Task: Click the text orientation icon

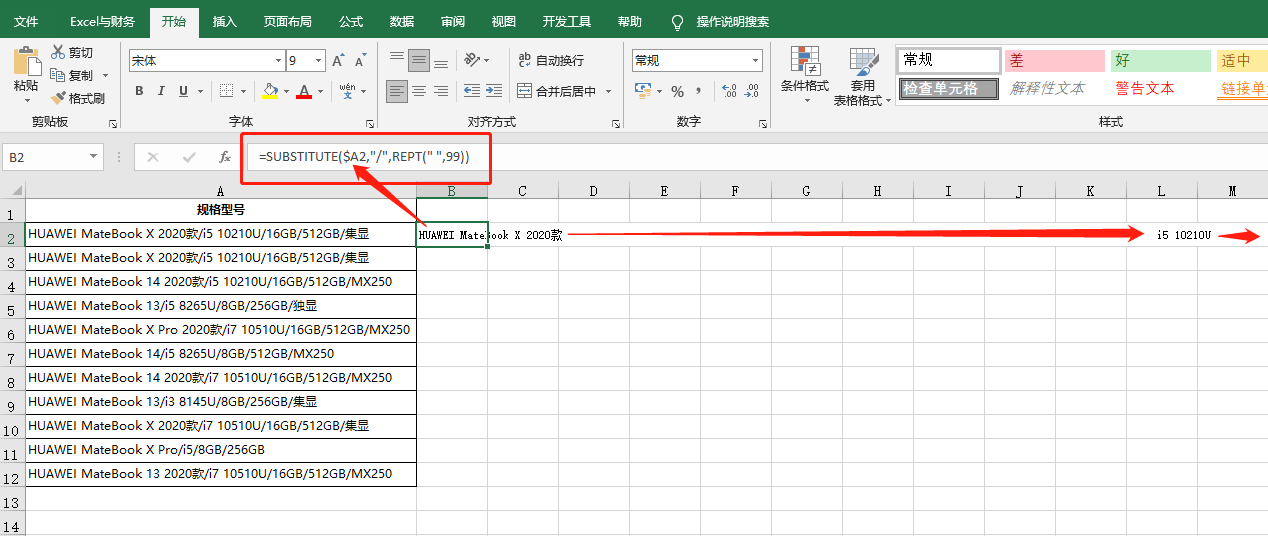Action: (471, 60)
